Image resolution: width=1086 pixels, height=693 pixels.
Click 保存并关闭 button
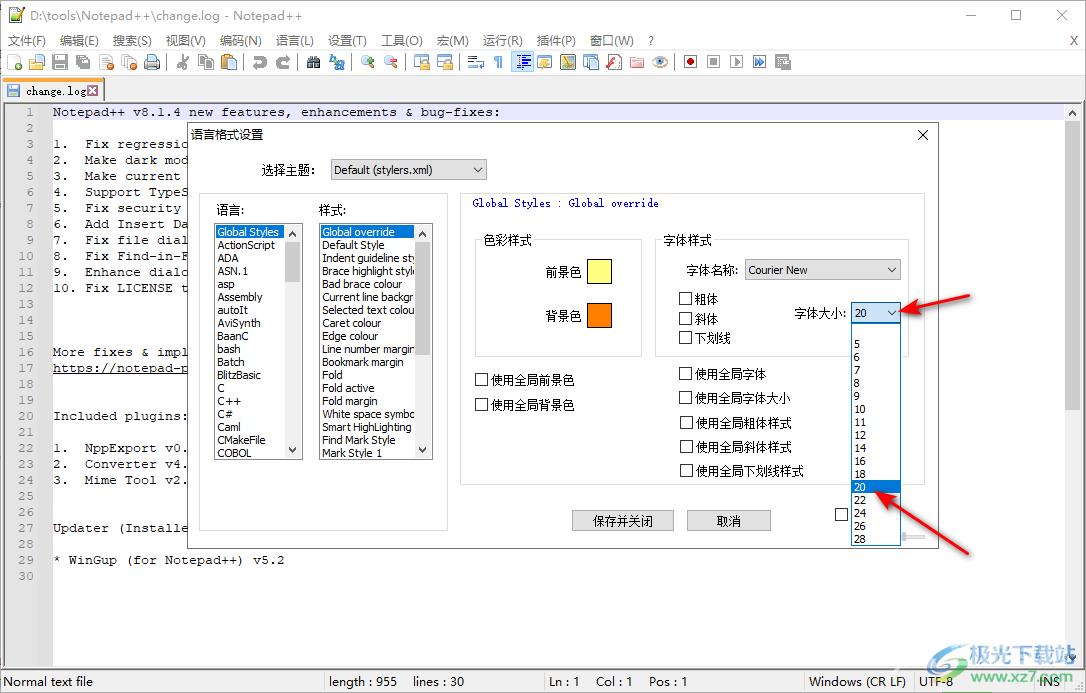(x=623, y=521)
